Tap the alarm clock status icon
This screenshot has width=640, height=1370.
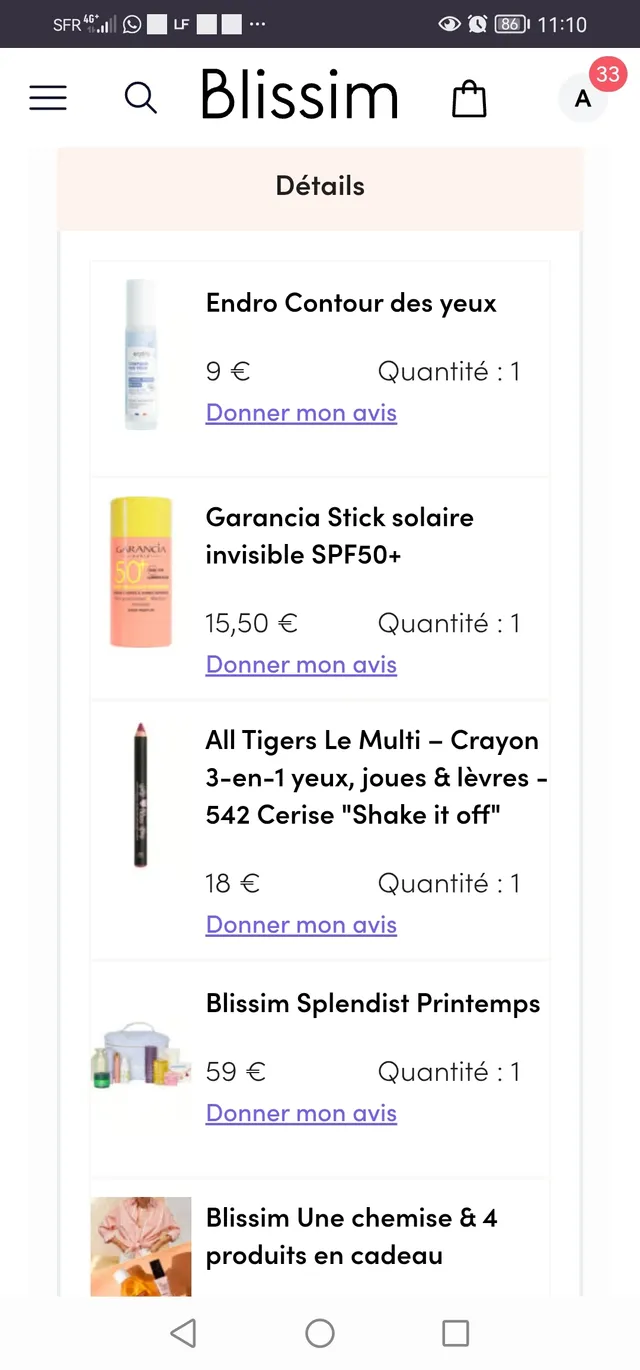[478, 23]
